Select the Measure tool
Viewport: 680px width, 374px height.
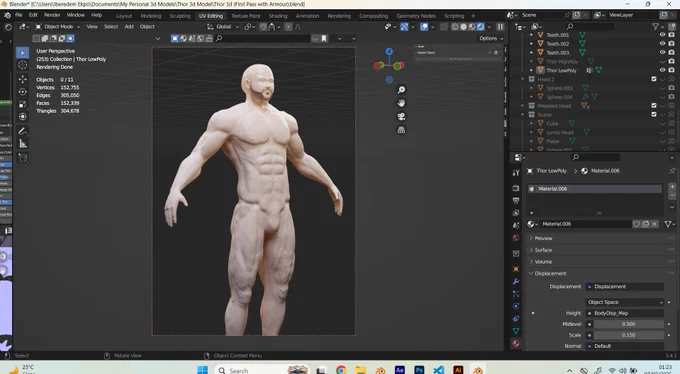pyautogui.click(x=23, y=144)
